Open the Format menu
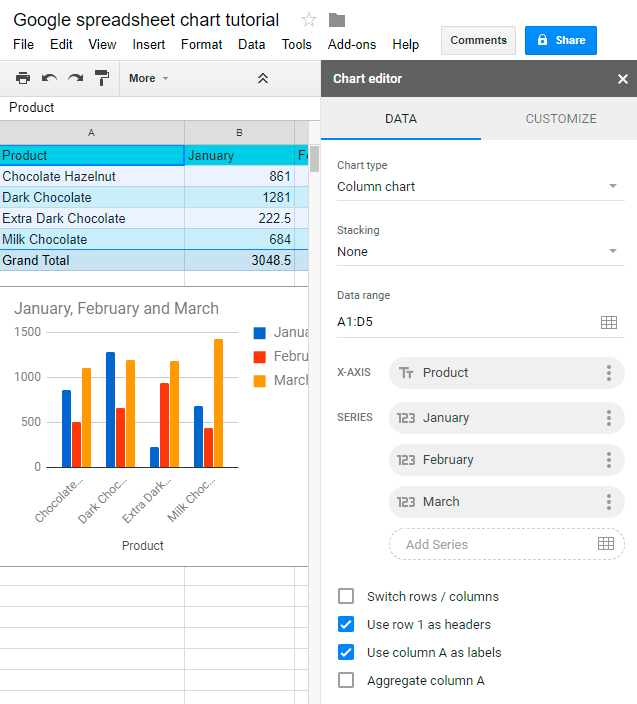 click(x=202, y=44)
